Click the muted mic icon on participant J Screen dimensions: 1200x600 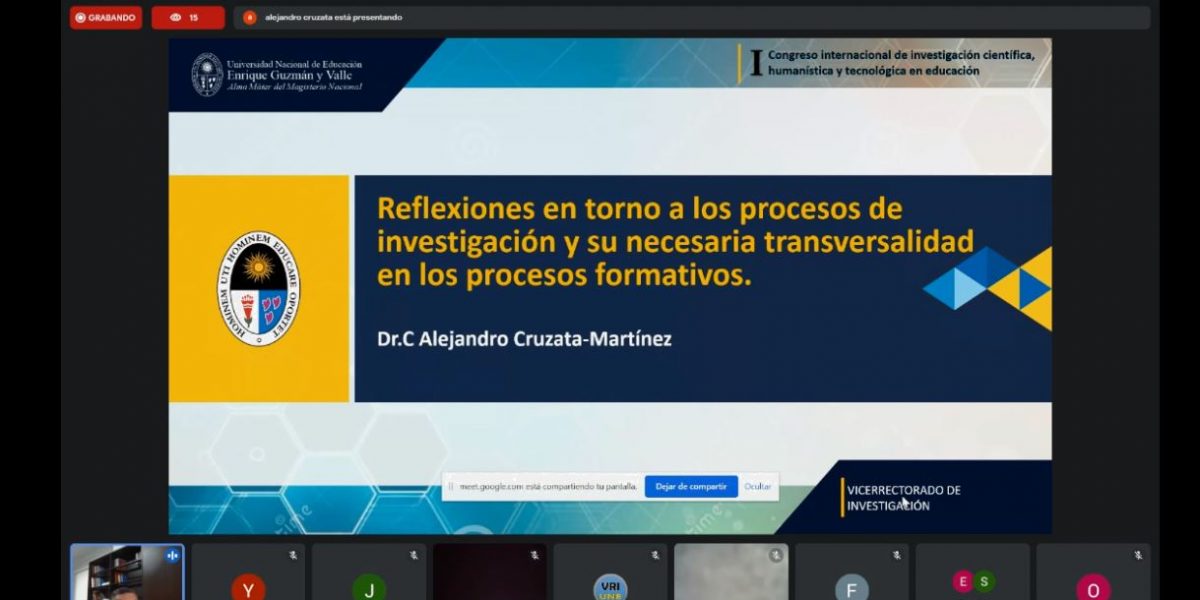pos(413,555)
